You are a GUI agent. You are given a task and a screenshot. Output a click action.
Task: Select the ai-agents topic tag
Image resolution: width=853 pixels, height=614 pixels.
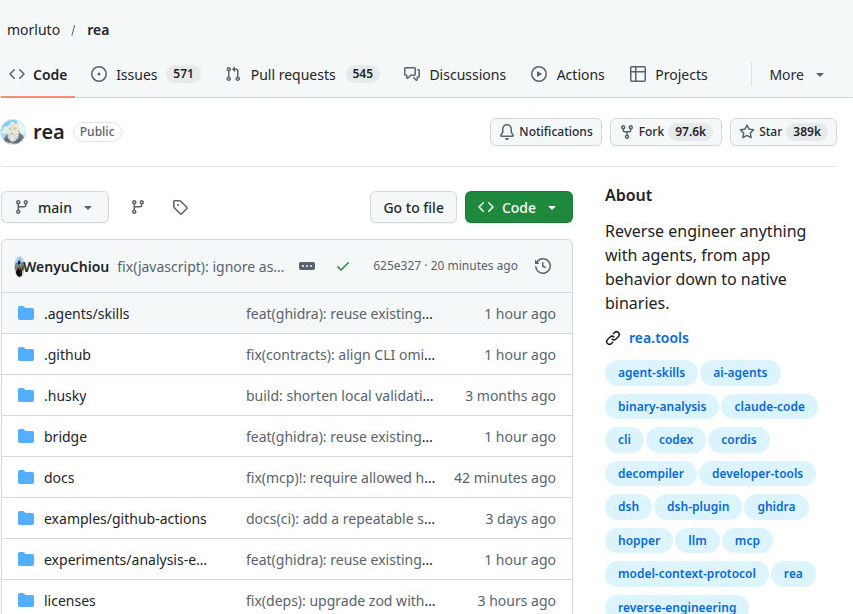740,373
